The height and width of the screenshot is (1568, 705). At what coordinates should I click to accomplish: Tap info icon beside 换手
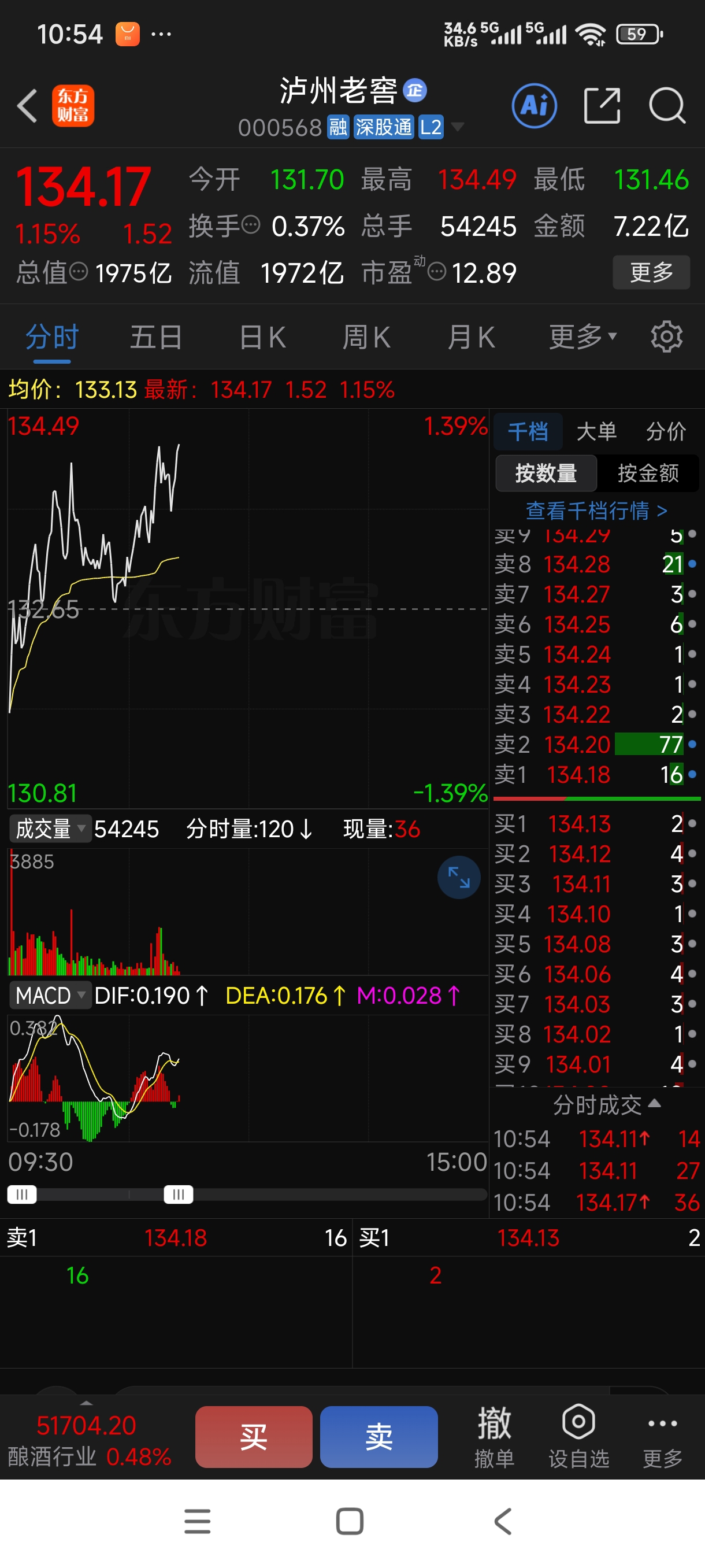(251, 225)
